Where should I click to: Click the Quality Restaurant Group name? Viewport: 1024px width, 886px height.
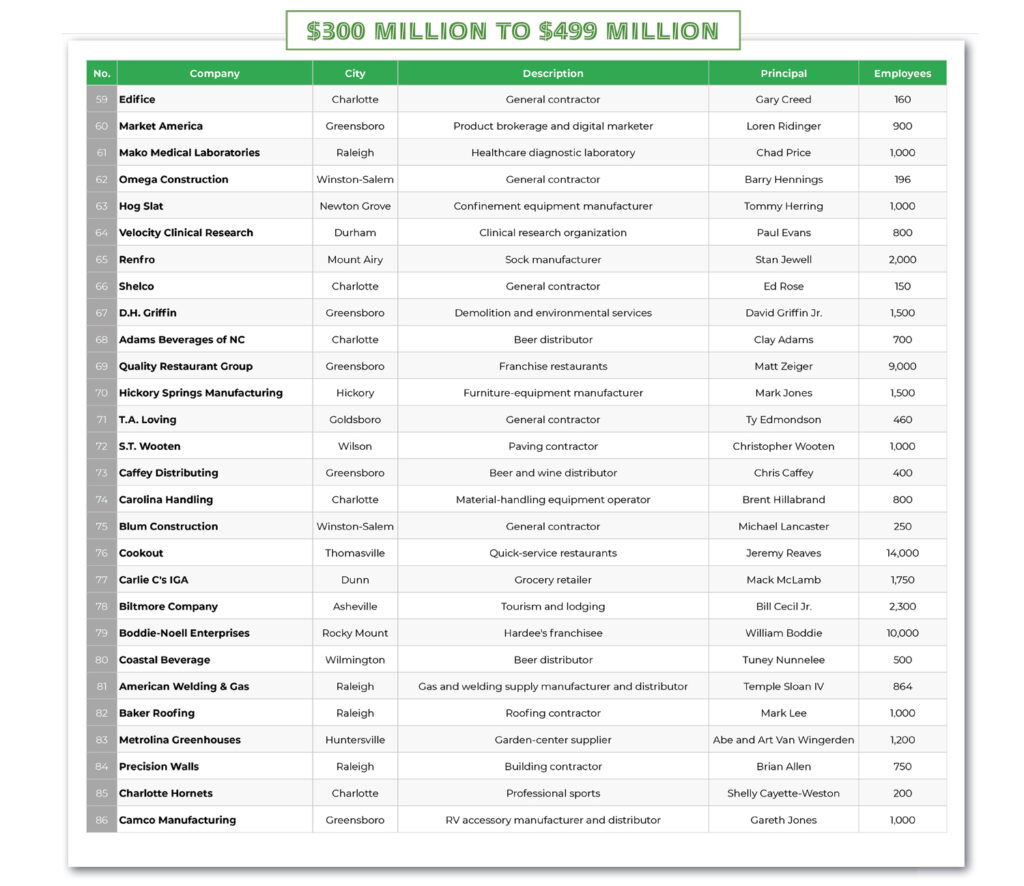click(x=185, y=366)
